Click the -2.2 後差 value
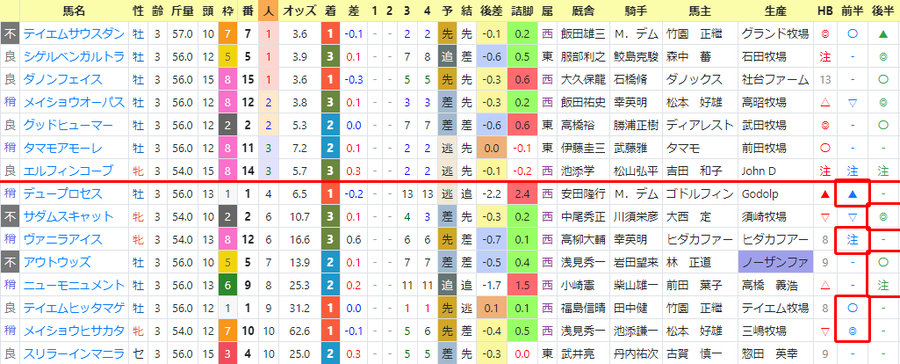 coord(490,194)
